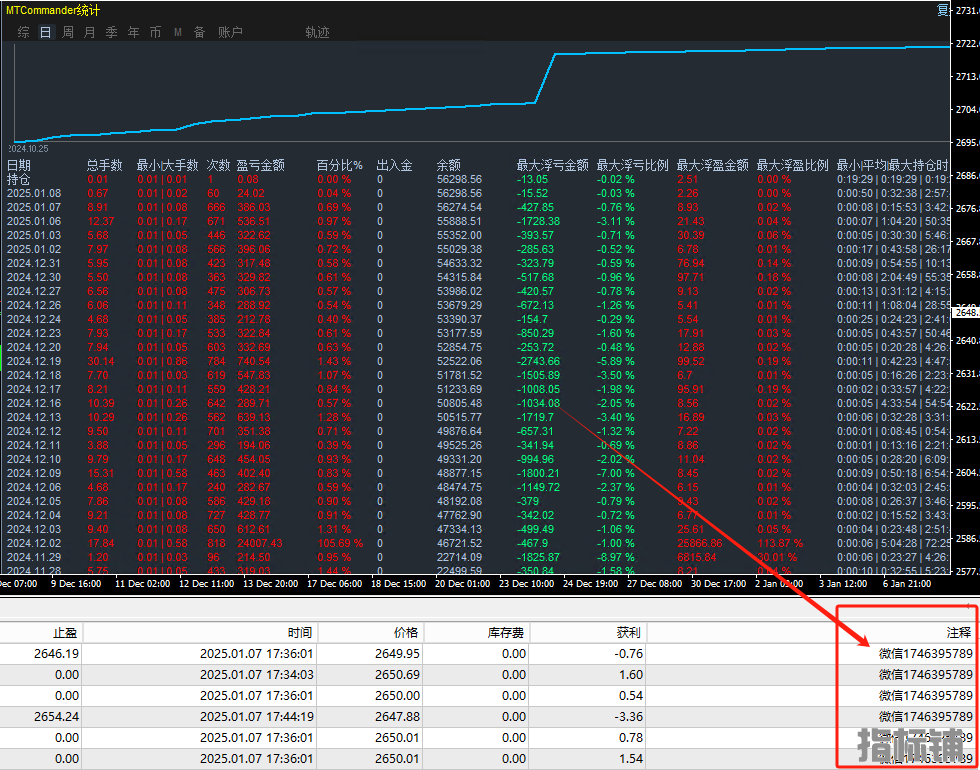Open the 轨迹 track tab
The width and height of the screenshot is (980, 770).
[x=317, y=32]
